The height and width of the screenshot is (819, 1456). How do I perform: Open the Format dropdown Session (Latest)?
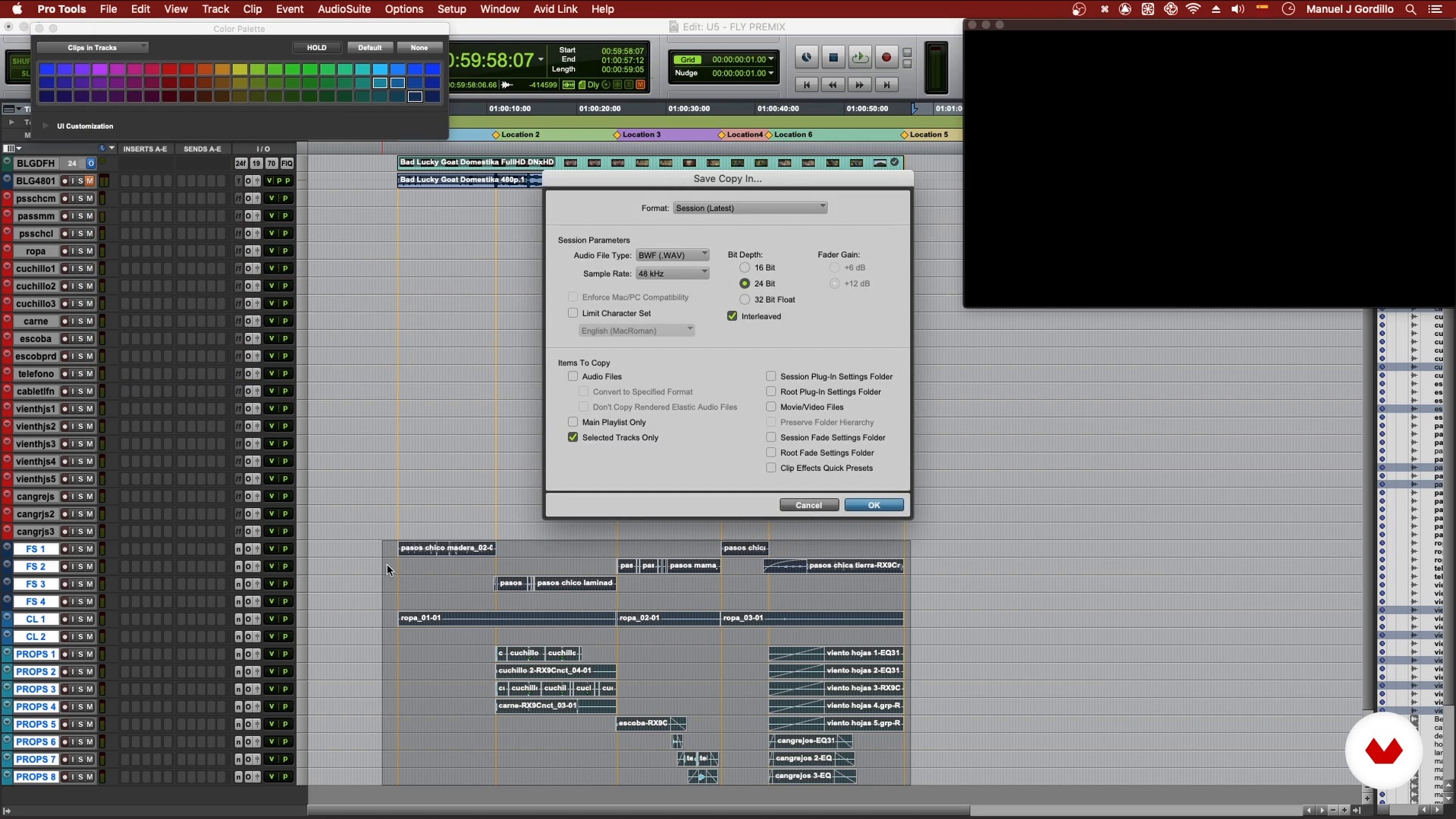pos(750,208)
